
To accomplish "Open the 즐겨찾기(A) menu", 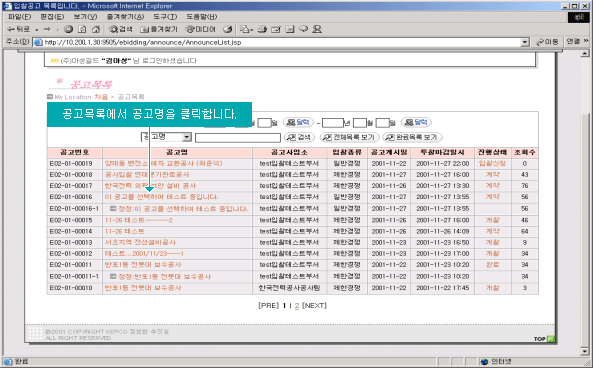I will [125, 17].
